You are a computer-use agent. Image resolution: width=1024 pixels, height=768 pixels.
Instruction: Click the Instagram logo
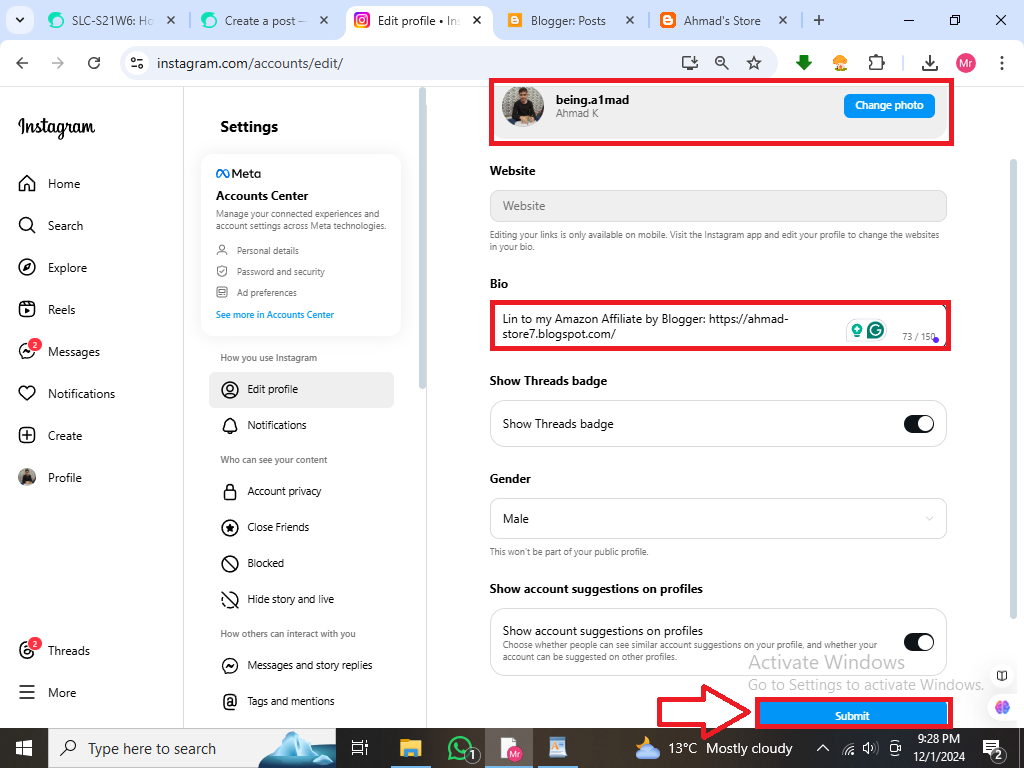point(56,127)
